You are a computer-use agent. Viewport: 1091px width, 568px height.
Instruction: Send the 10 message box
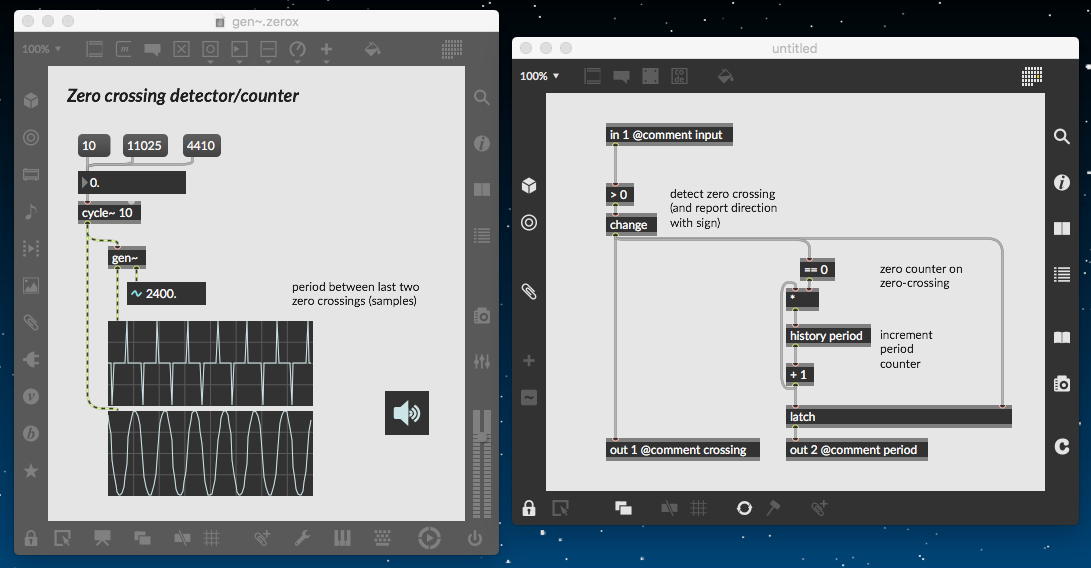coord(94,145)
